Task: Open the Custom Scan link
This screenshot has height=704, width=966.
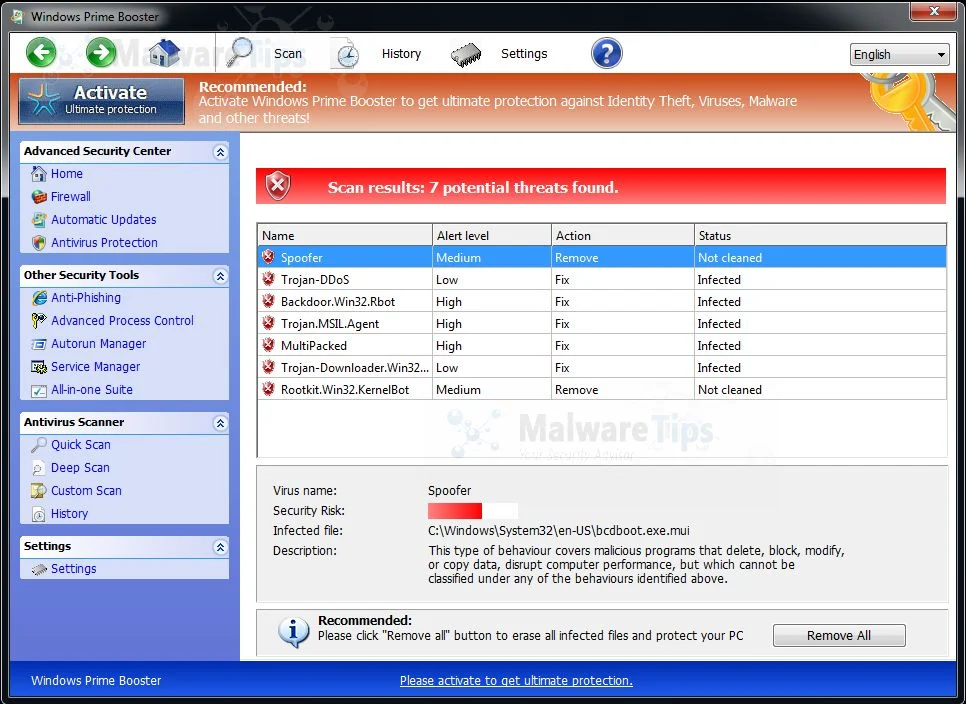Action: click(86, 491)
